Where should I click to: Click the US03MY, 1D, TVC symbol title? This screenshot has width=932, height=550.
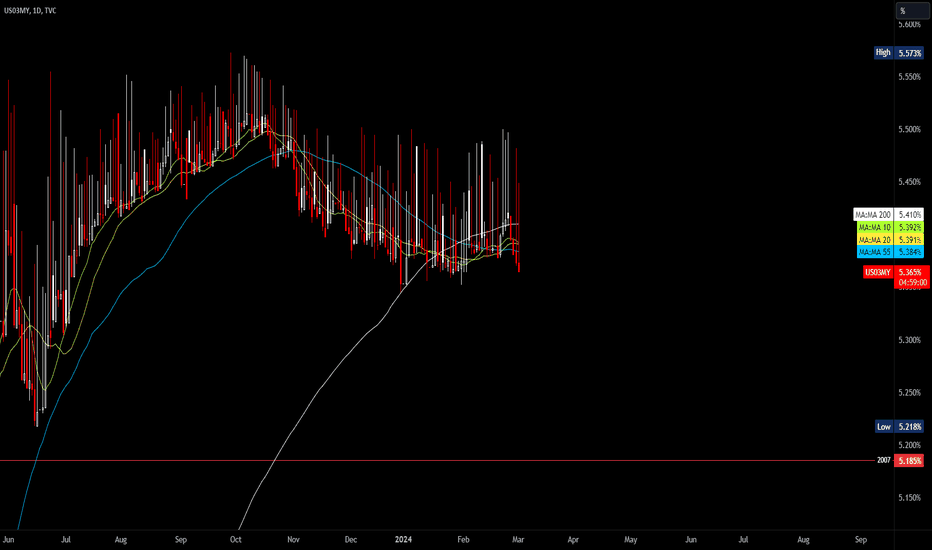(30, 11)
